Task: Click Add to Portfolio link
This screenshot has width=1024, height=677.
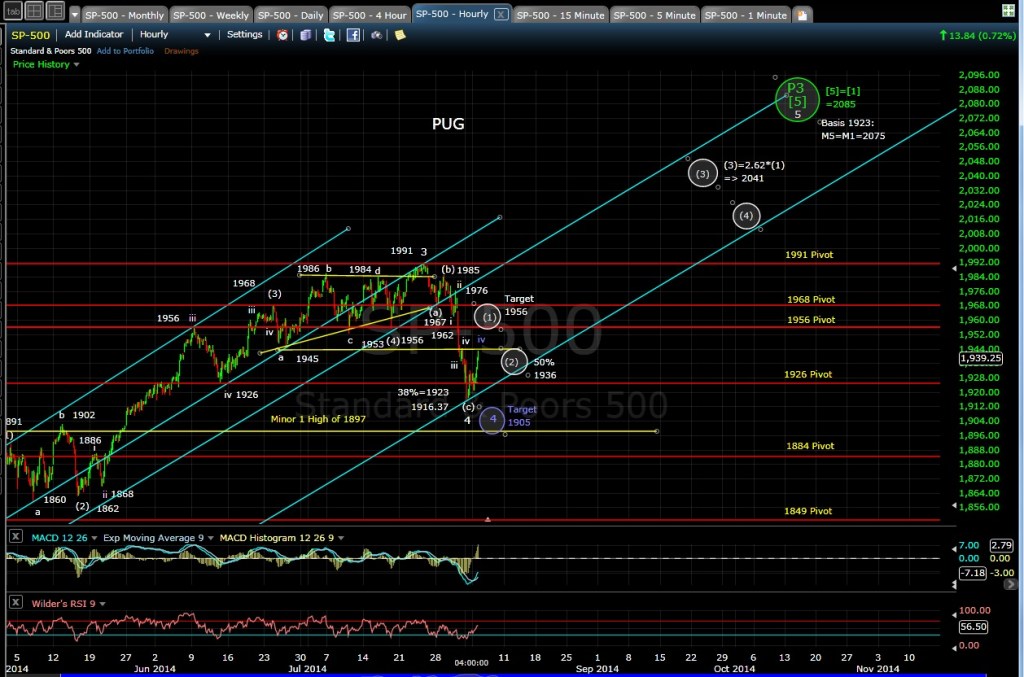Action: pos(125,51)
